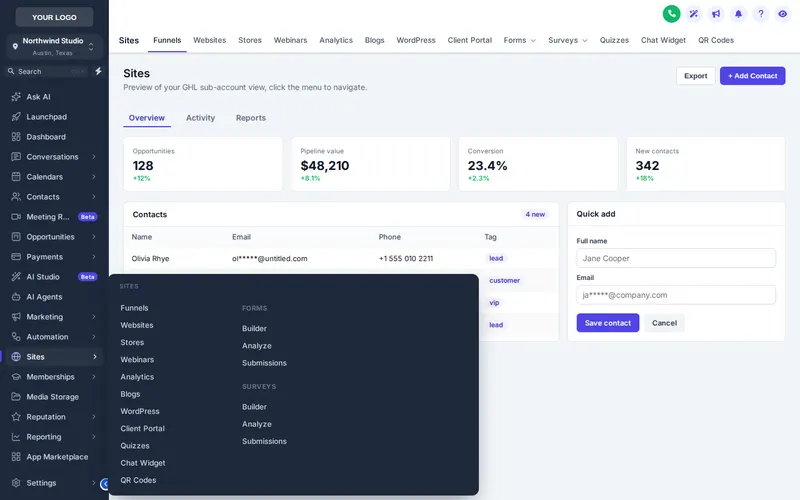This screenshot has height=500, width=800.
Task: Click the Settings gear icon
Action: (16, 483)
